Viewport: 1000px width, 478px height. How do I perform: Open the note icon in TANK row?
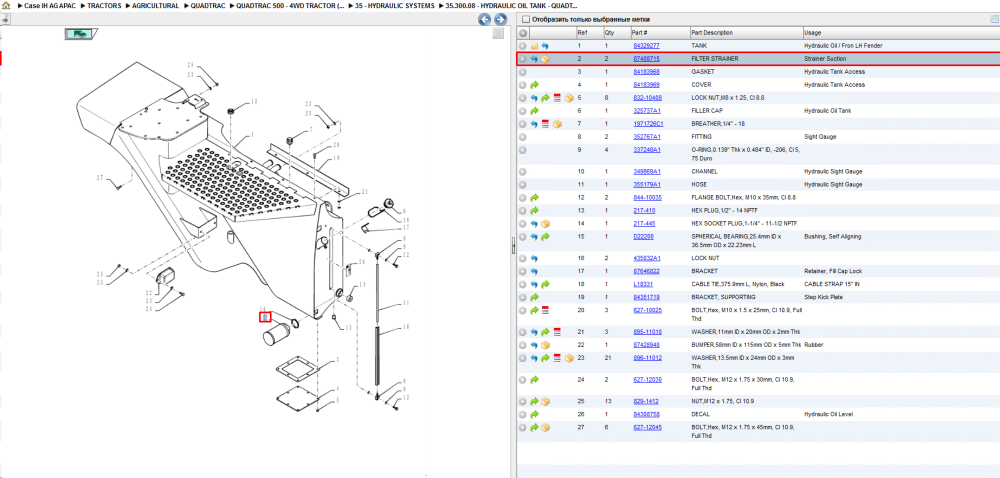534,46
